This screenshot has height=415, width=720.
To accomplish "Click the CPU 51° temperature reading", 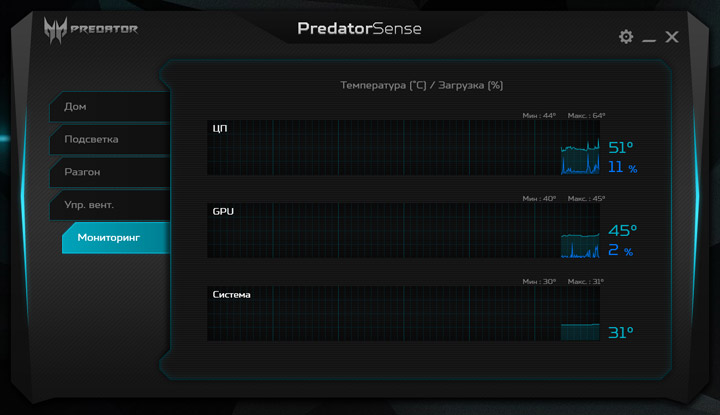I will (621, 148).
